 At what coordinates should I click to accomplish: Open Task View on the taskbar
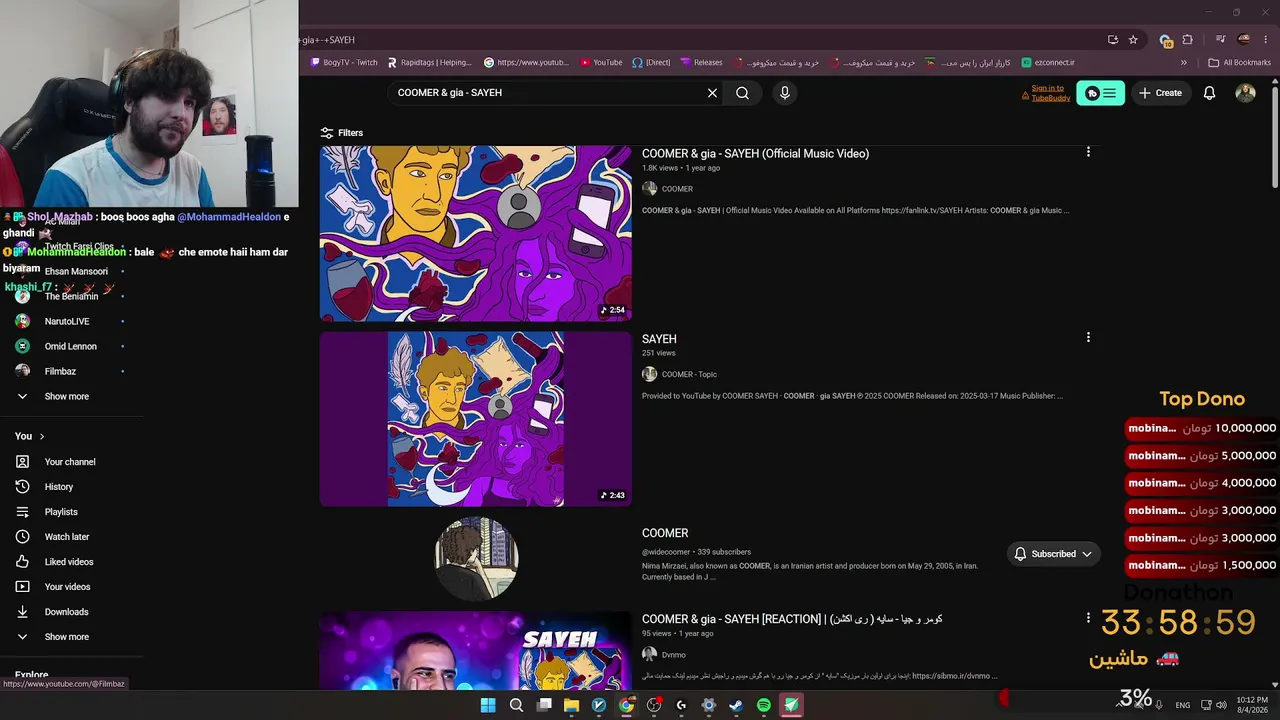pyautogui.click(x=544, y=705)
